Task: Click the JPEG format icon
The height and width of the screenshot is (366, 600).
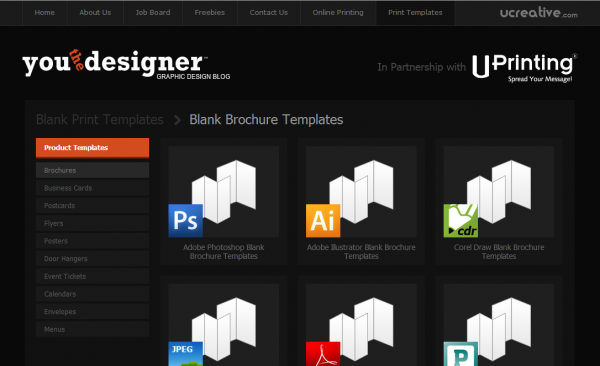Action: (x=186, y=354)
